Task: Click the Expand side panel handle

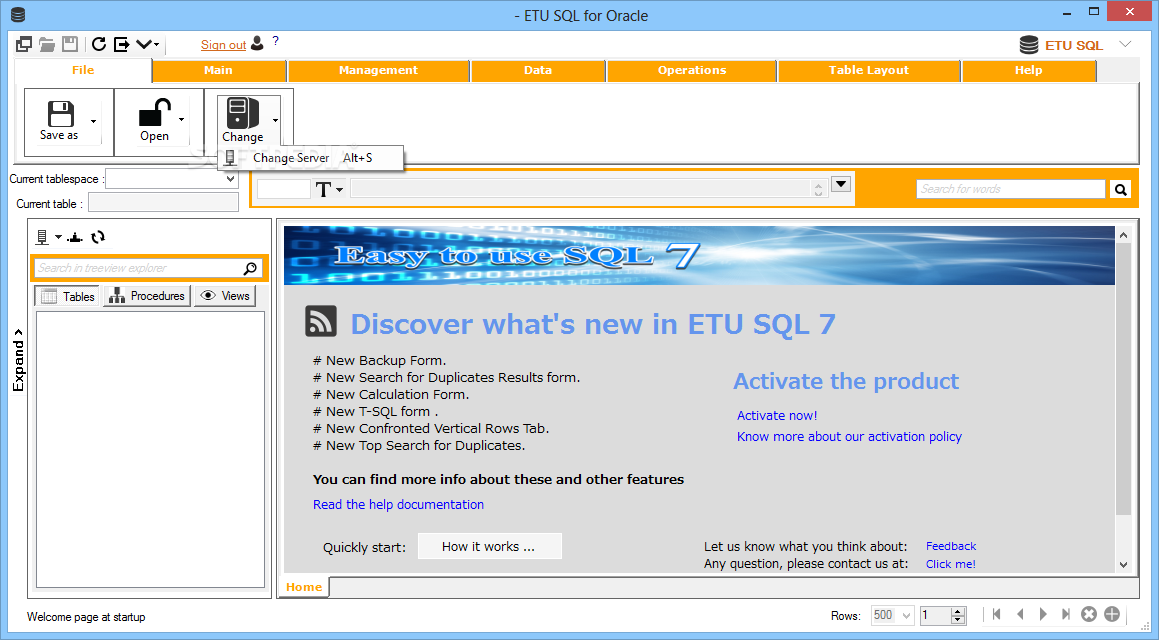Action: tap(18, 360)
